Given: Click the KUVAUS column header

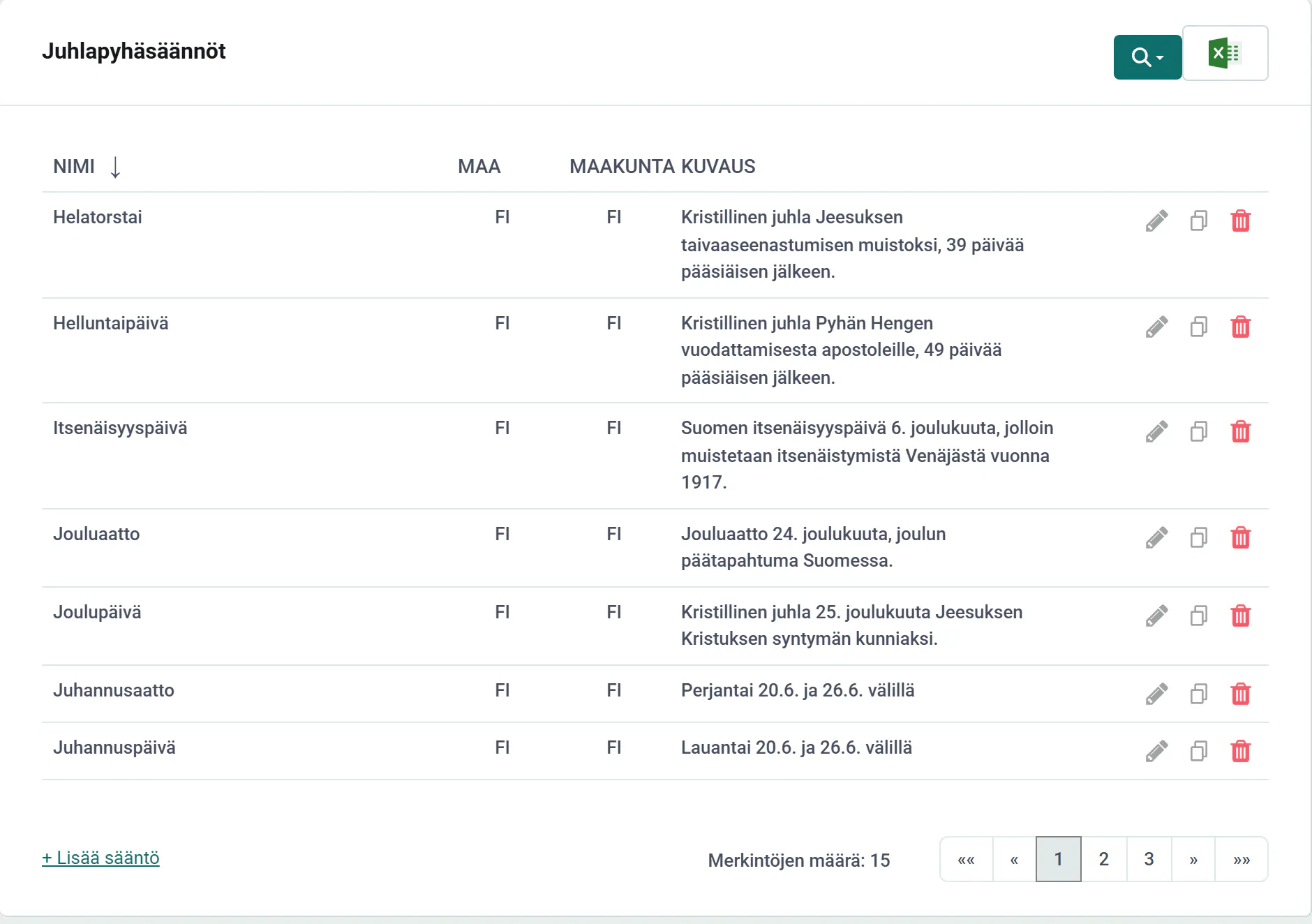Looking at the screenshot, I should 718,167.
